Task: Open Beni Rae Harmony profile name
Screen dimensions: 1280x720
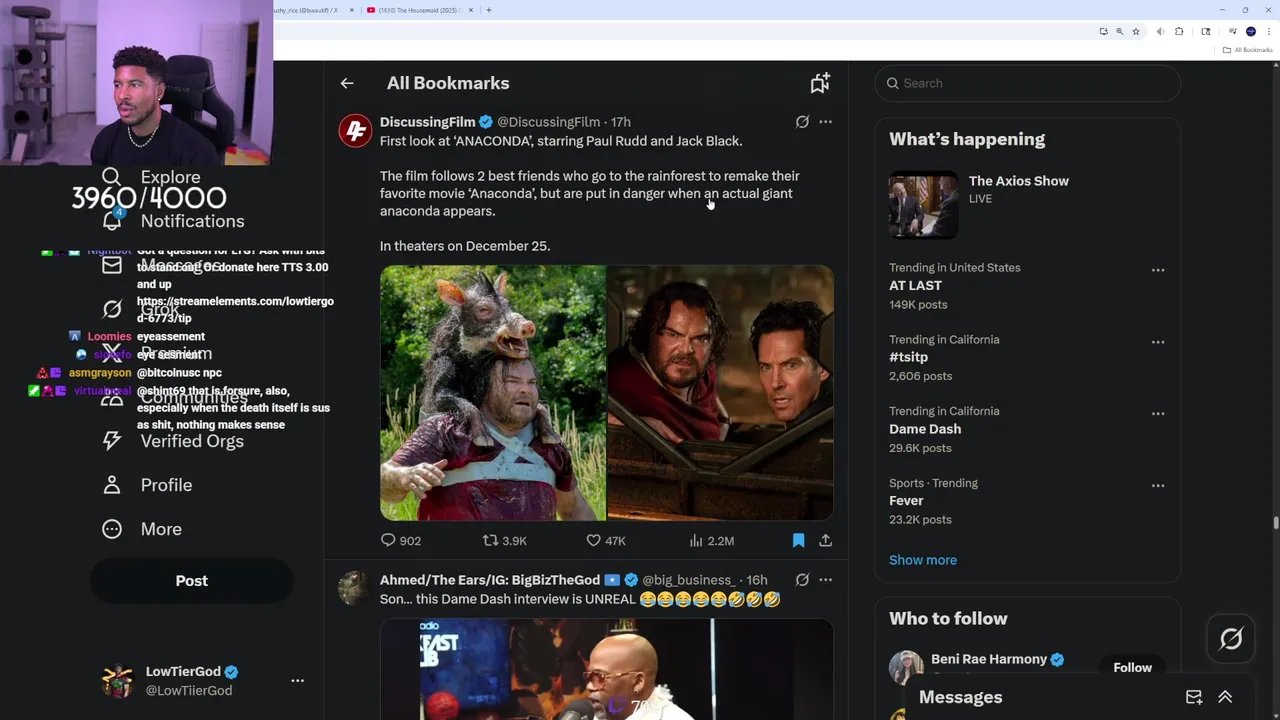Action: [989, 659]
